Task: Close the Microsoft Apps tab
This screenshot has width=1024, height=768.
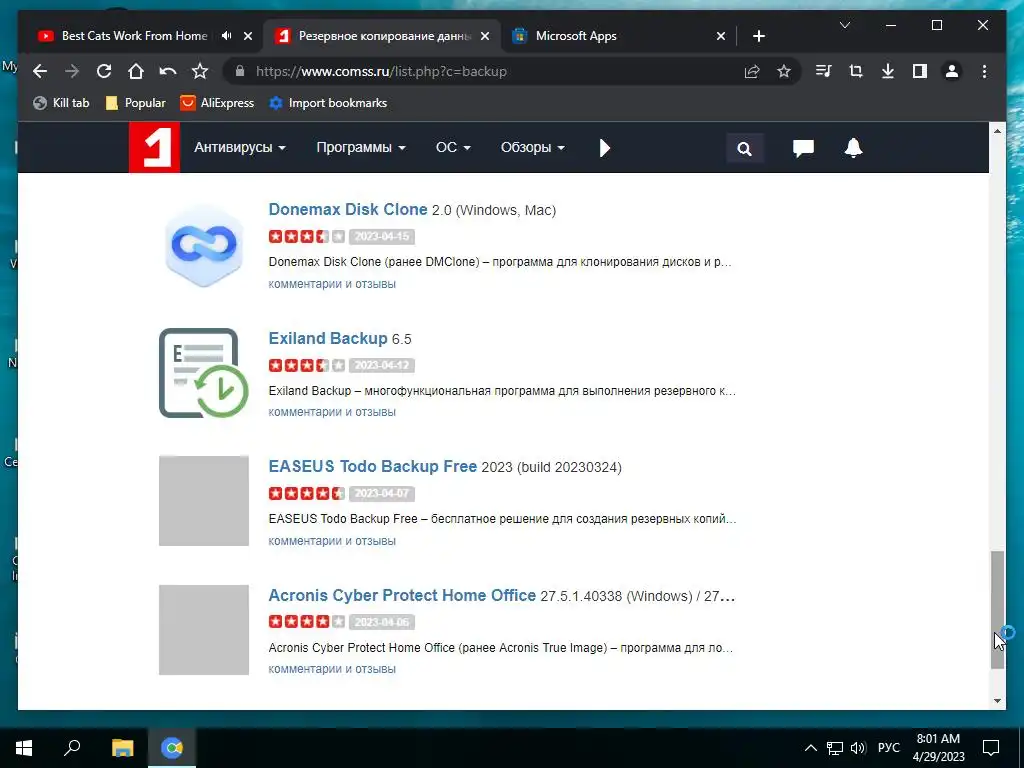Action: click(720, 37)
